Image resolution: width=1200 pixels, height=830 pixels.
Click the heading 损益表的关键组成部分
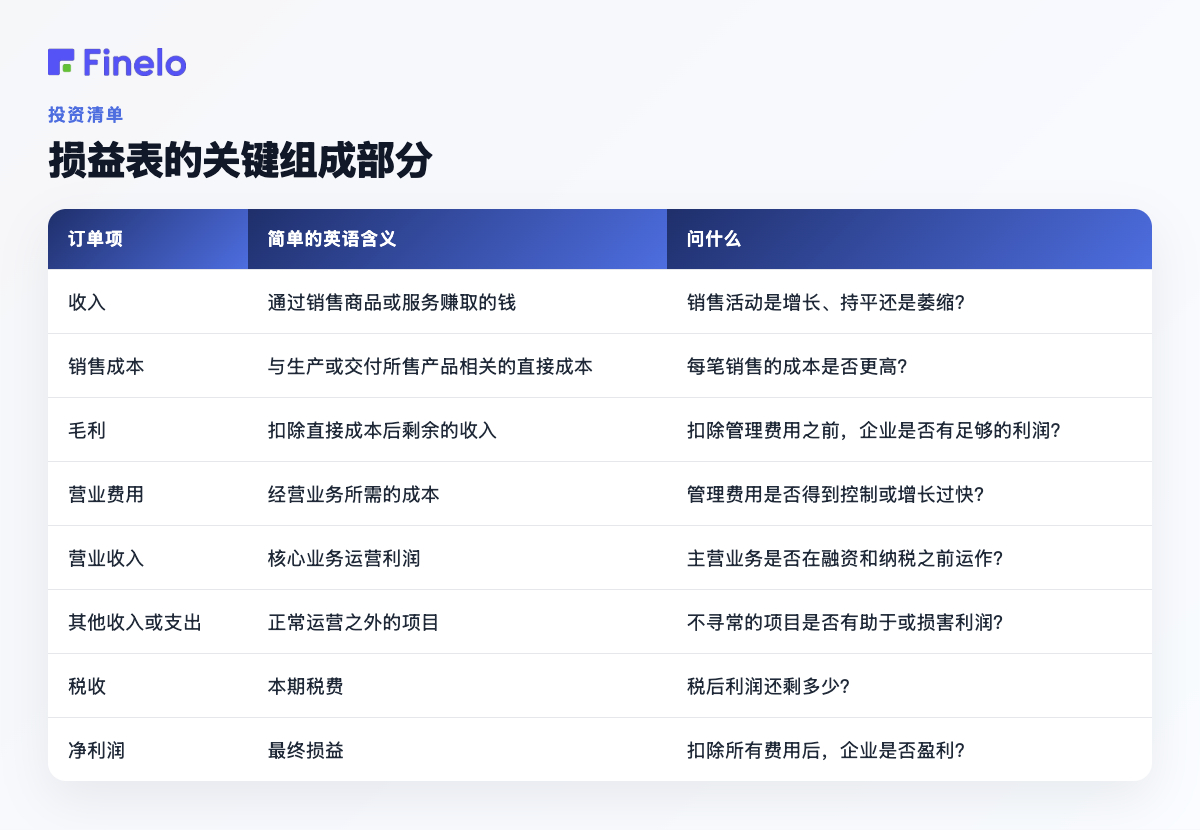(240, 161)
